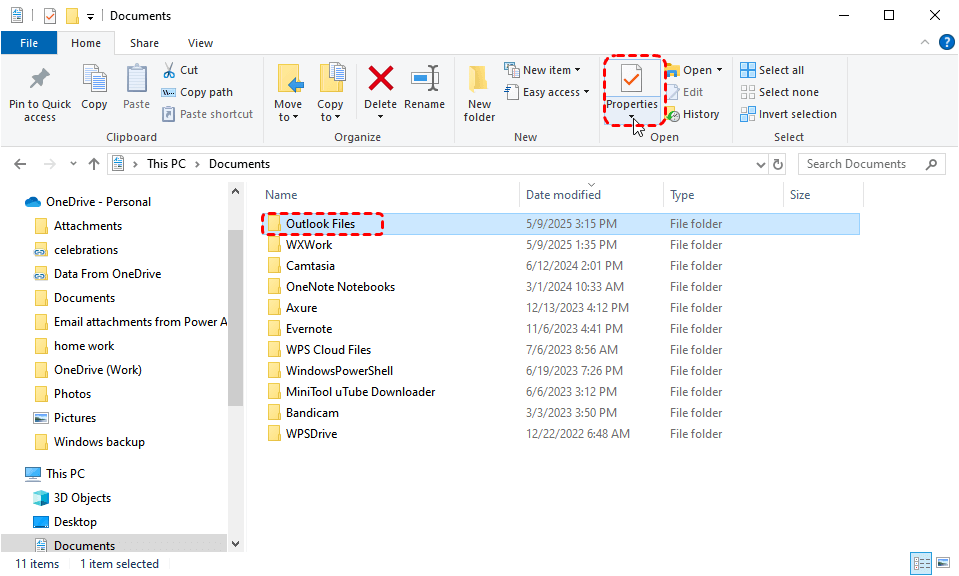
Task: Switch to the Share tab
Action: point(144,43)
